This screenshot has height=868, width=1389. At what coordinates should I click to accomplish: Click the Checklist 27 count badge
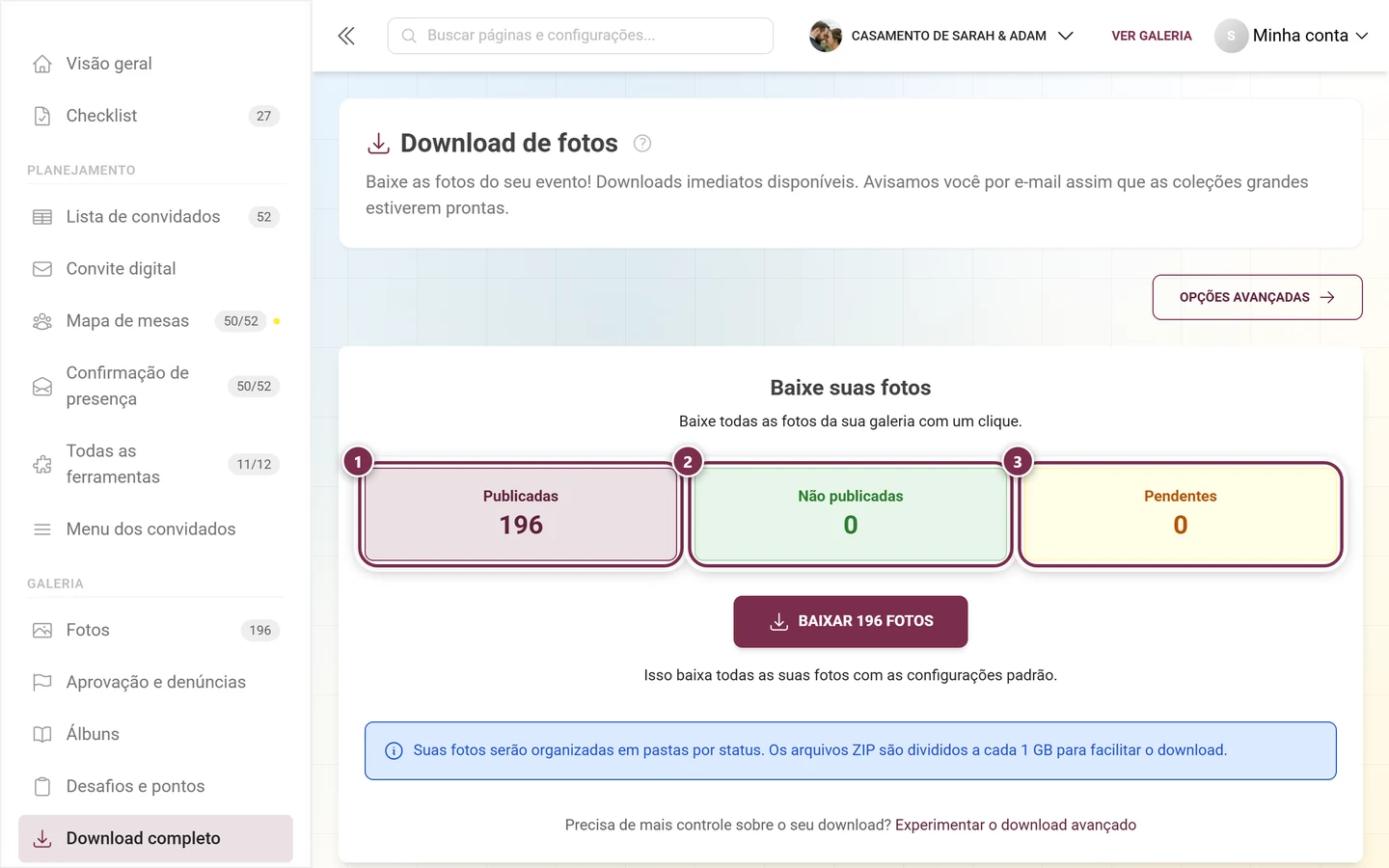263,116
